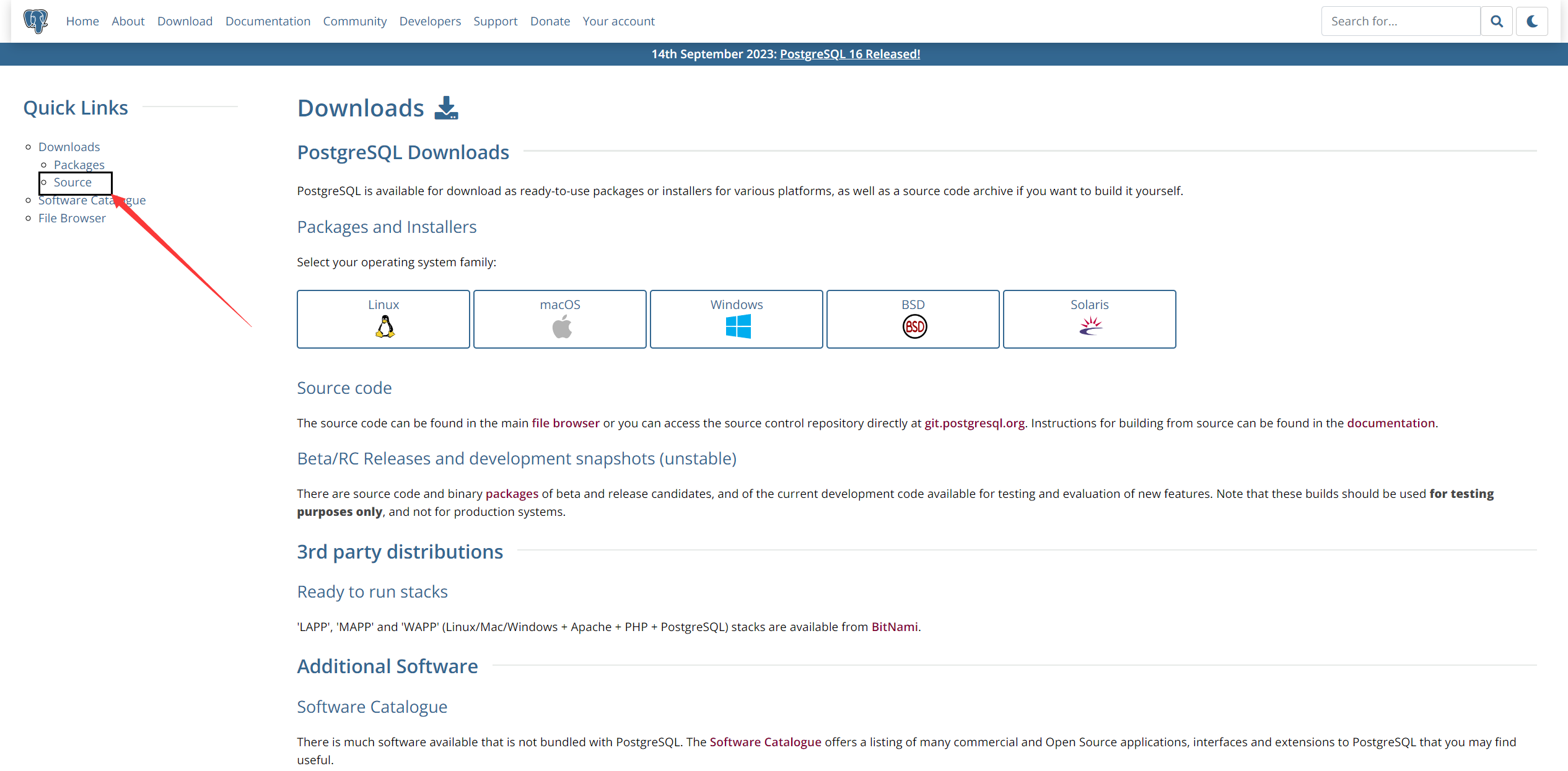The image size is (1568, 771).
Task: Follow the git.postgresql.org link
Action: click(x=974, y=423)
